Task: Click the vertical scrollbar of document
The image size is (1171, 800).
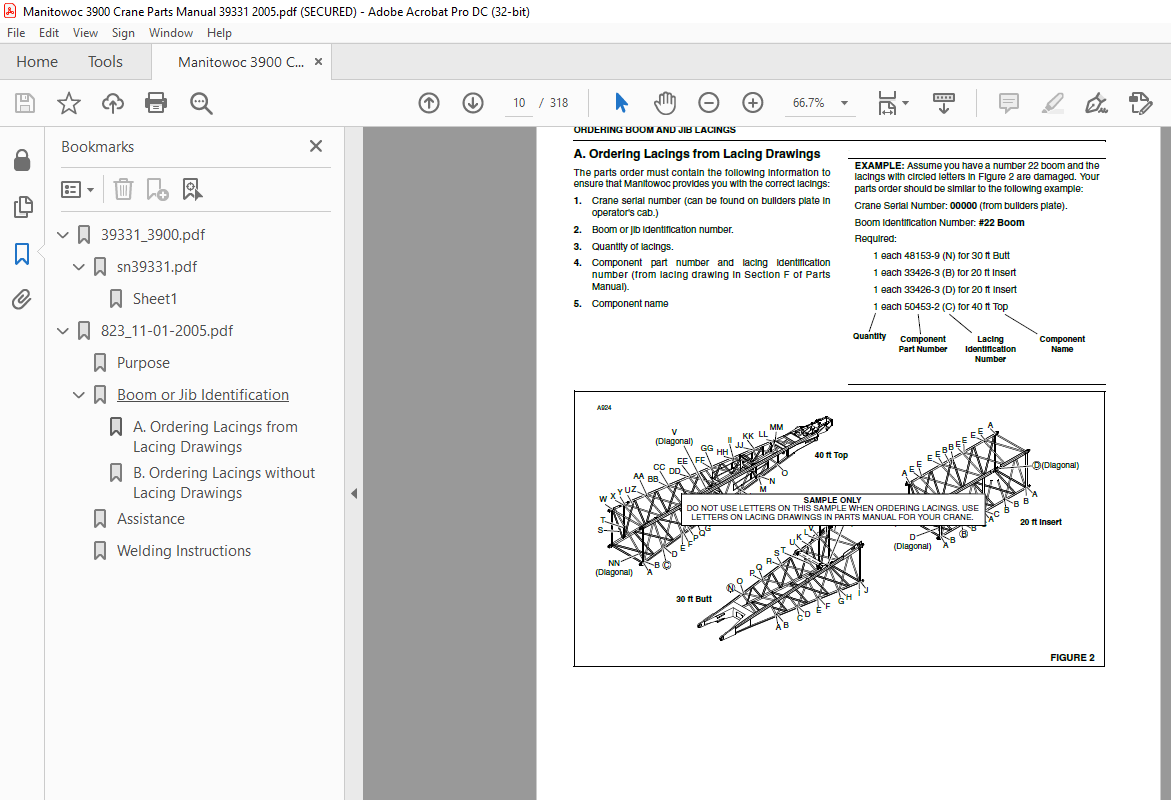Action: [x=1166, y=463]
